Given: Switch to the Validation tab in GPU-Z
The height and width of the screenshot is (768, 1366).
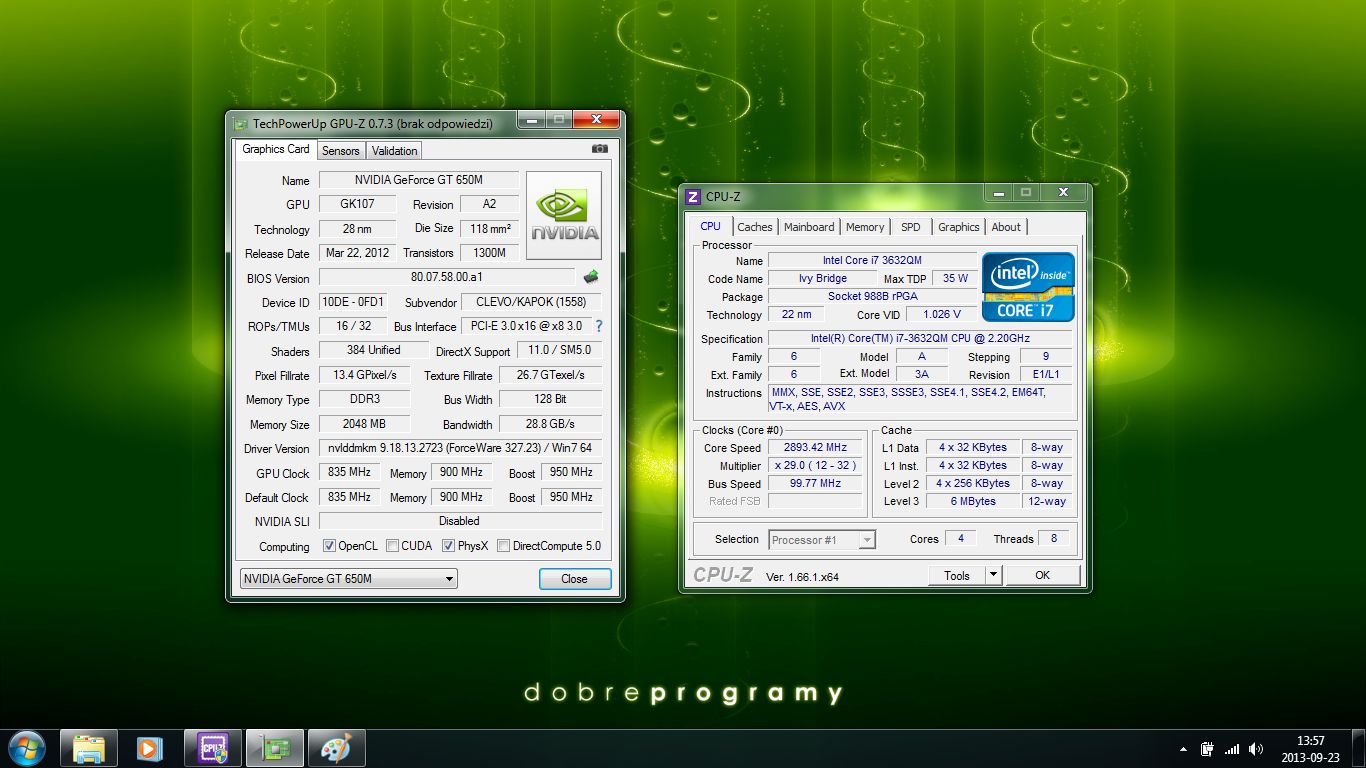Looking at the screenshot, I should 394,151.
